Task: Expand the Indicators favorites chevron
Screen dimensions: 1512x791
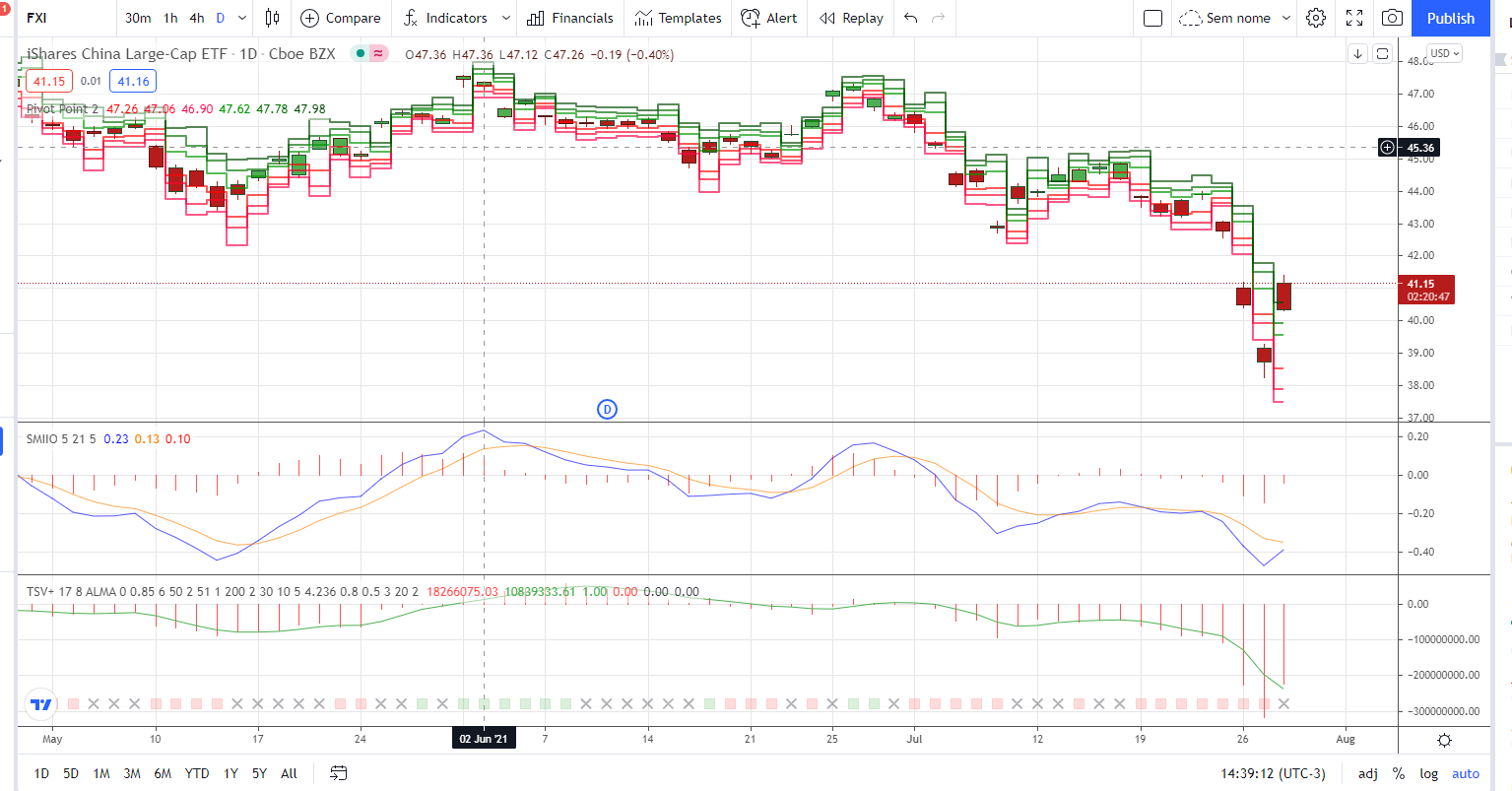Action: pos(506,18)
